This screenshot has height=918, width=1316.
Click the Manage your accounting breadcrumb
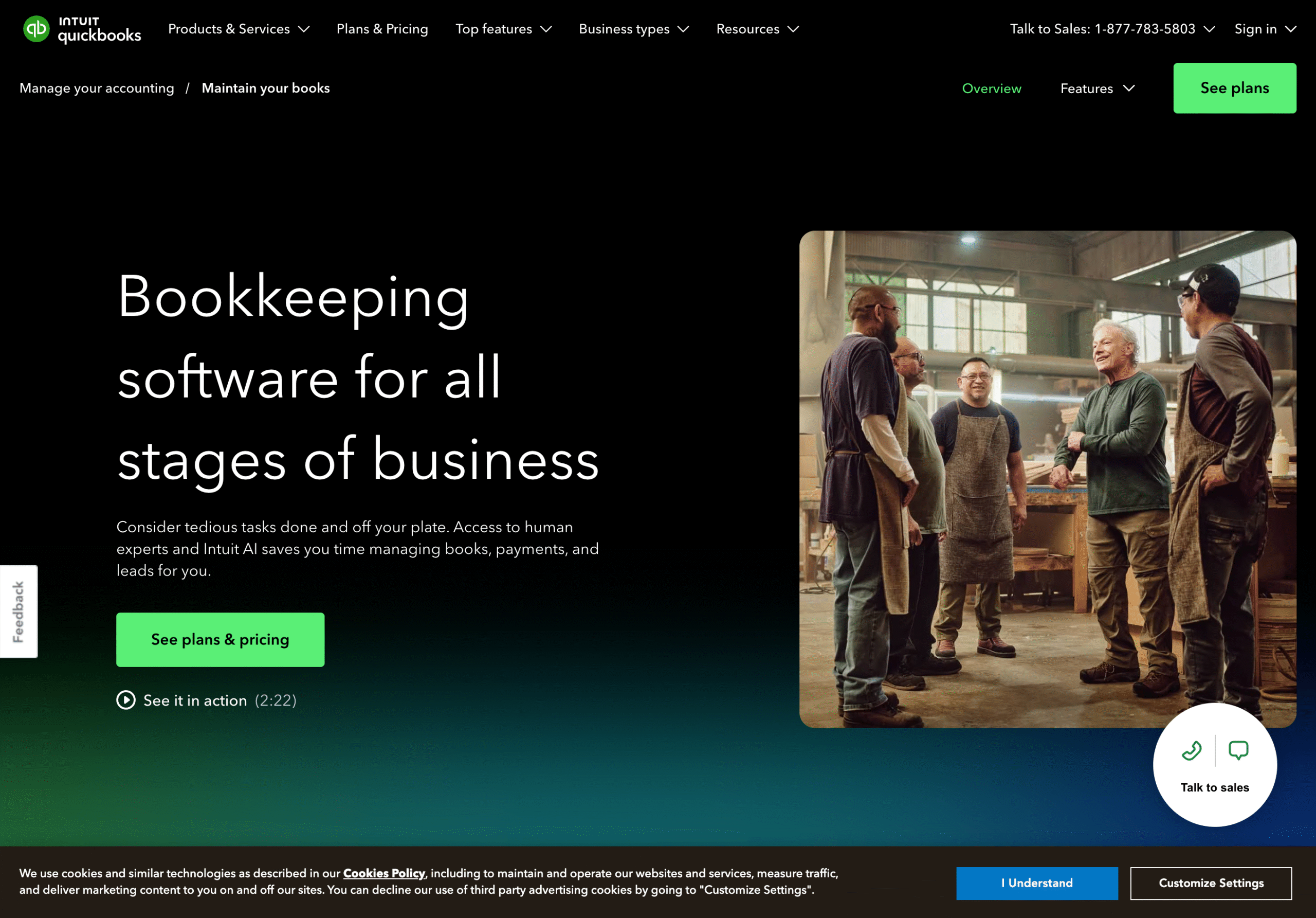tap(97, 88)
